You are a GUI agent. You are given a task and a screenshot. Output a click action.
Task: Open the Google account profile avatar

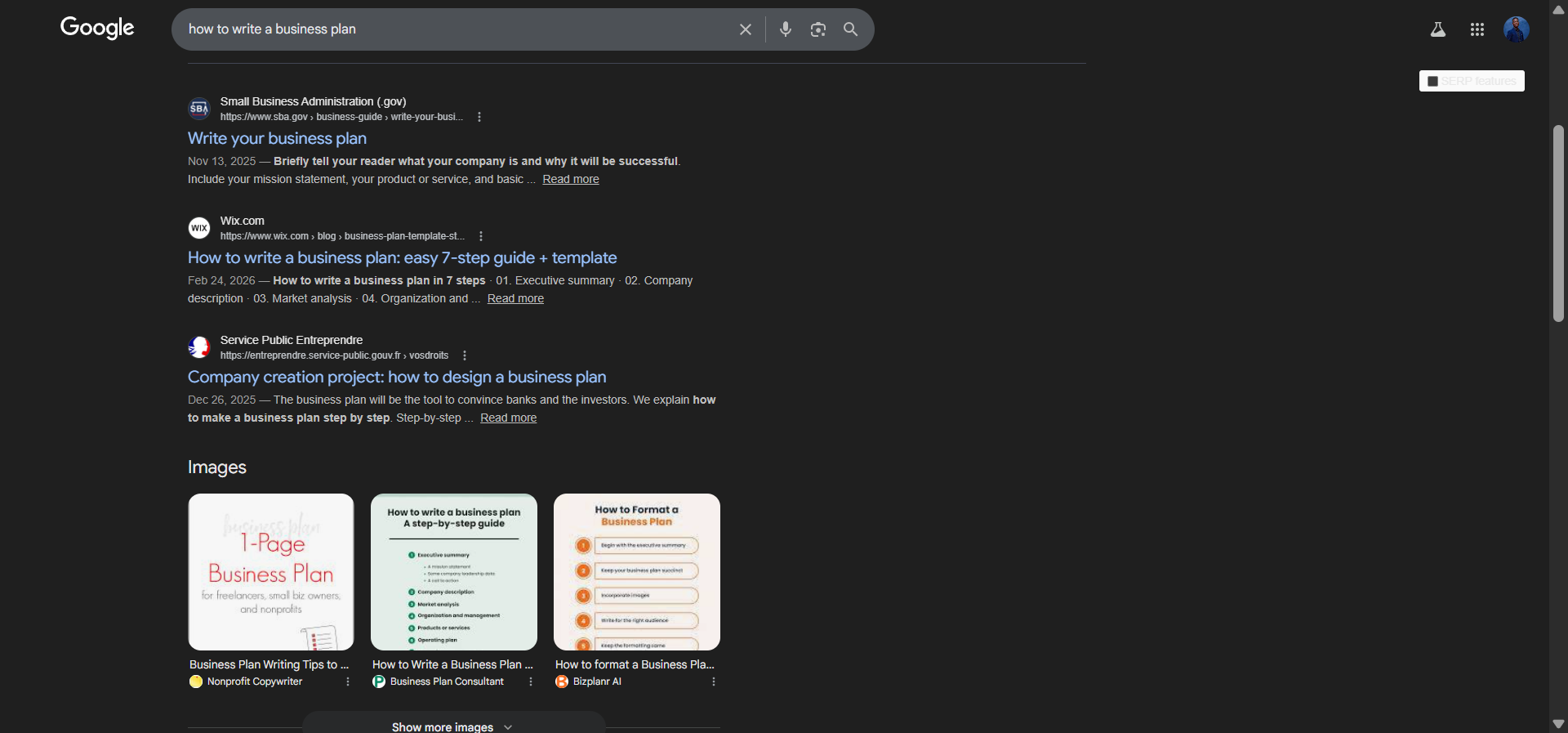[x=1517, y=29]
